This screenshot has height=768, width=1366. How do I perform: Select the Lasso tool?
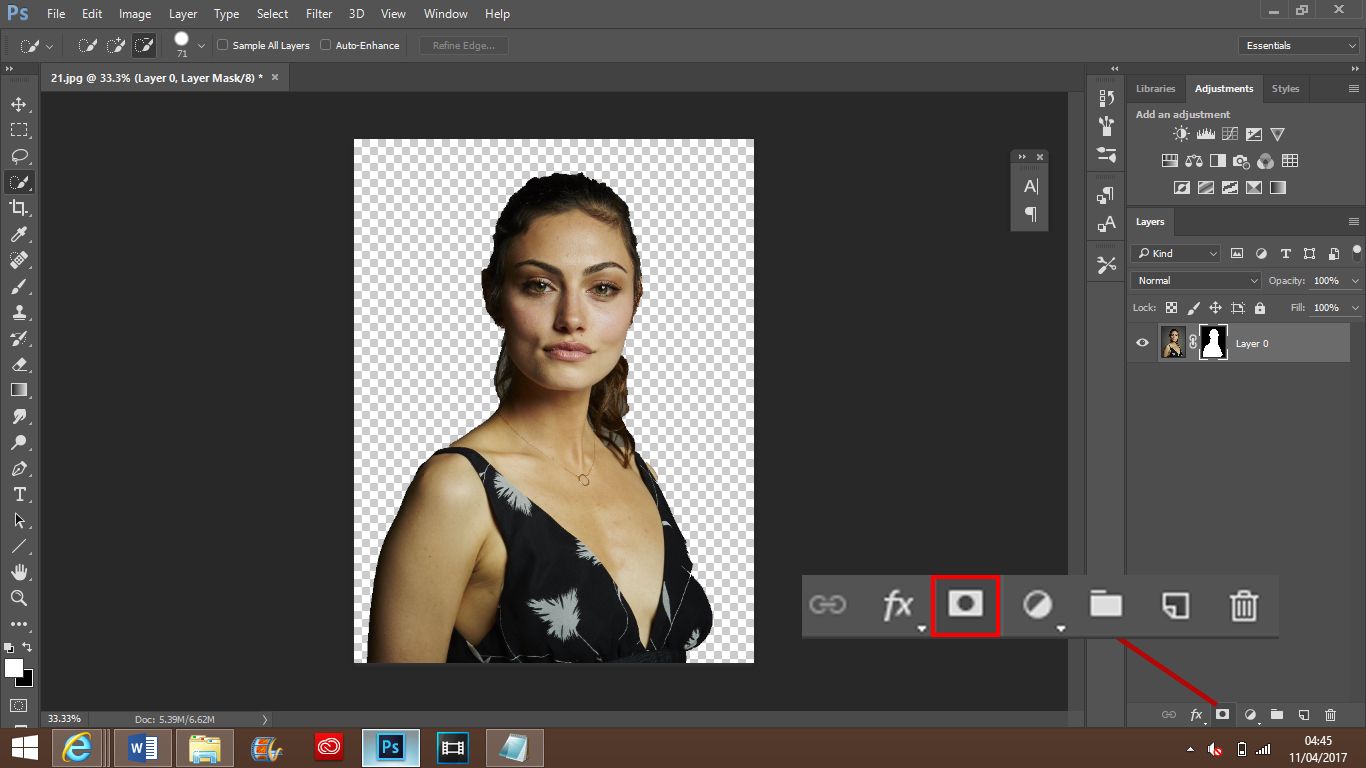tap(19, 156)
